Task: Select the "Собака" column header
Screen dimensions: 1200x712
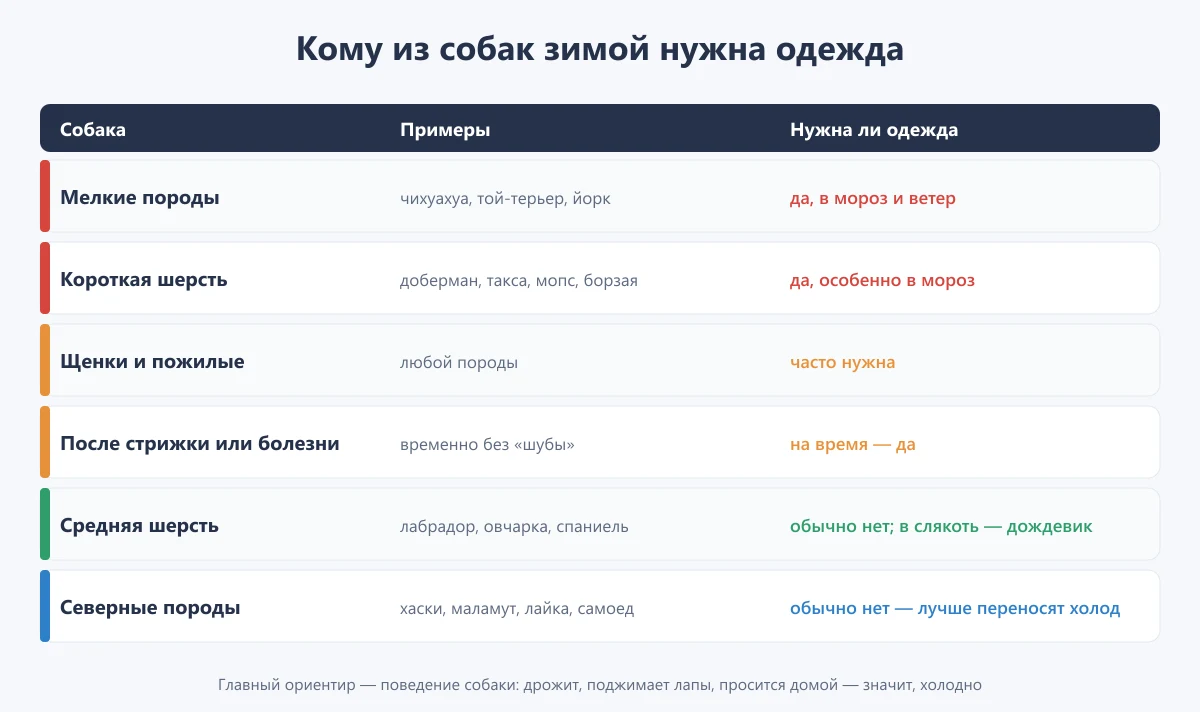Action: [x=93, y=130]
